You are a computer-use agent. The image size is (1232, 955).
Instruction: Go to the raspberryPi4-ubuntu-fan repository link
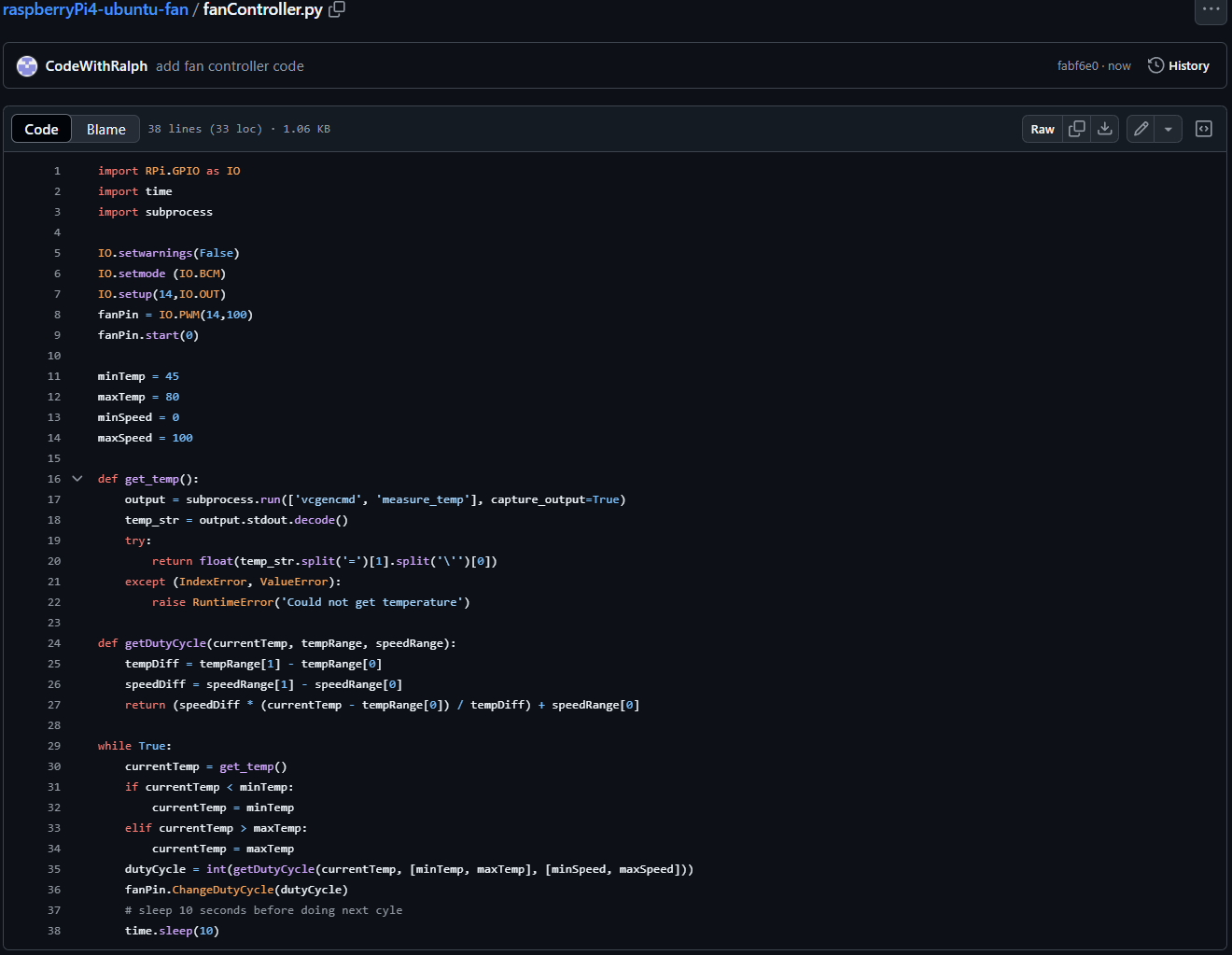click(95, 9)
